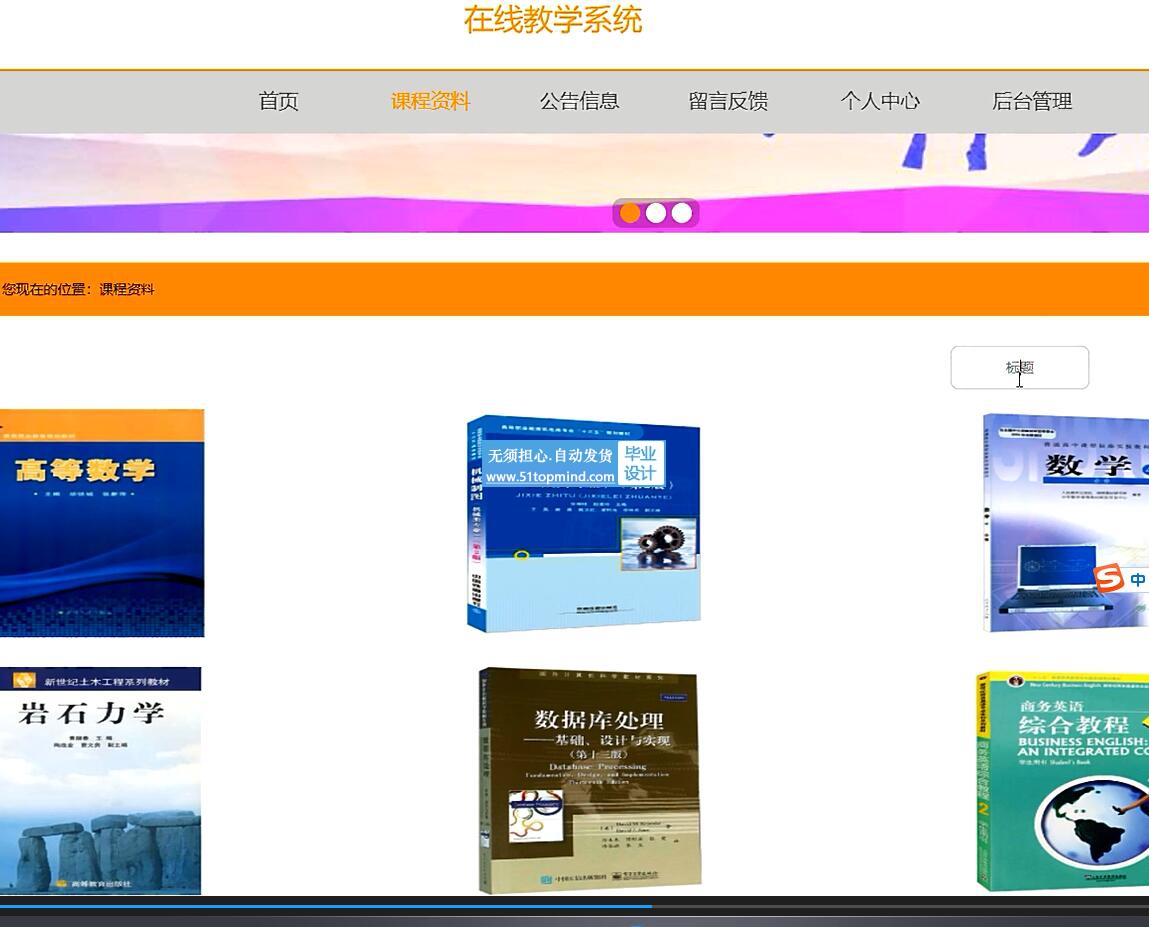Image resolution: width=1149 pixels, height=927 pixels.
Task: Click the Sogou input method S icon
Action: [1109, 578]
